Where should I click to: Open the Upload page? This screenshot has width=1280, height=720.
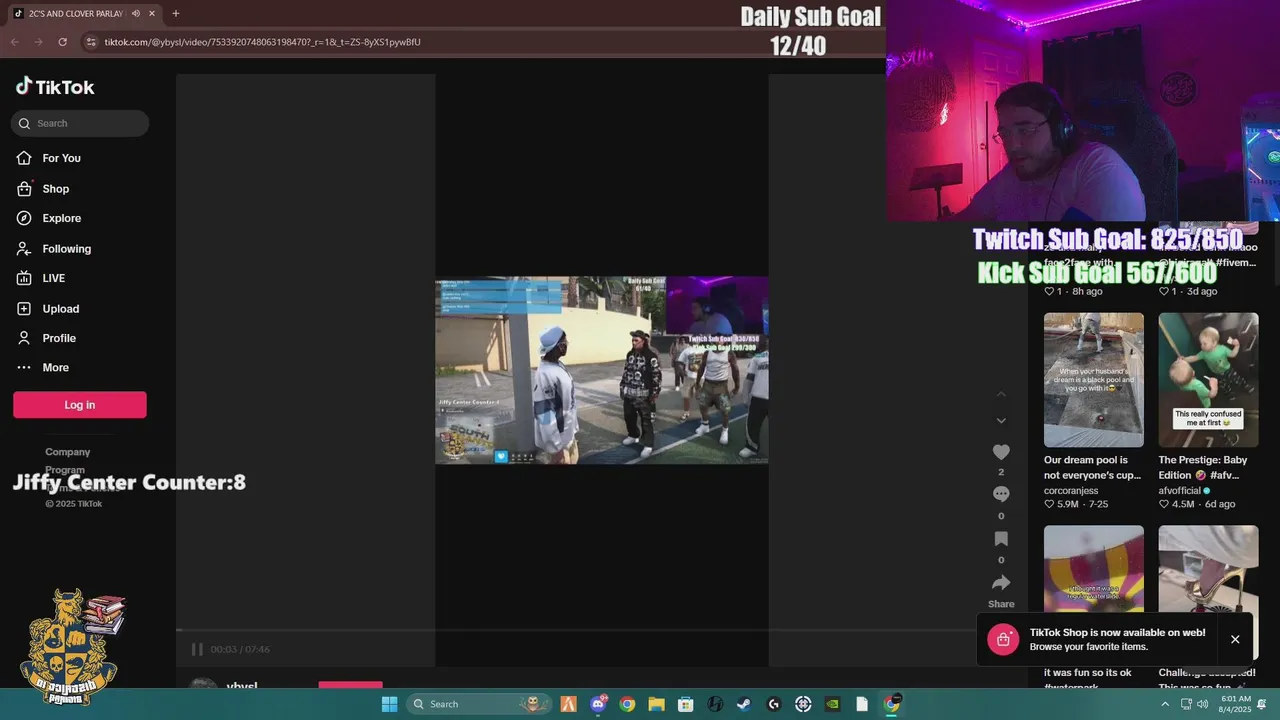tap(47, 309)
